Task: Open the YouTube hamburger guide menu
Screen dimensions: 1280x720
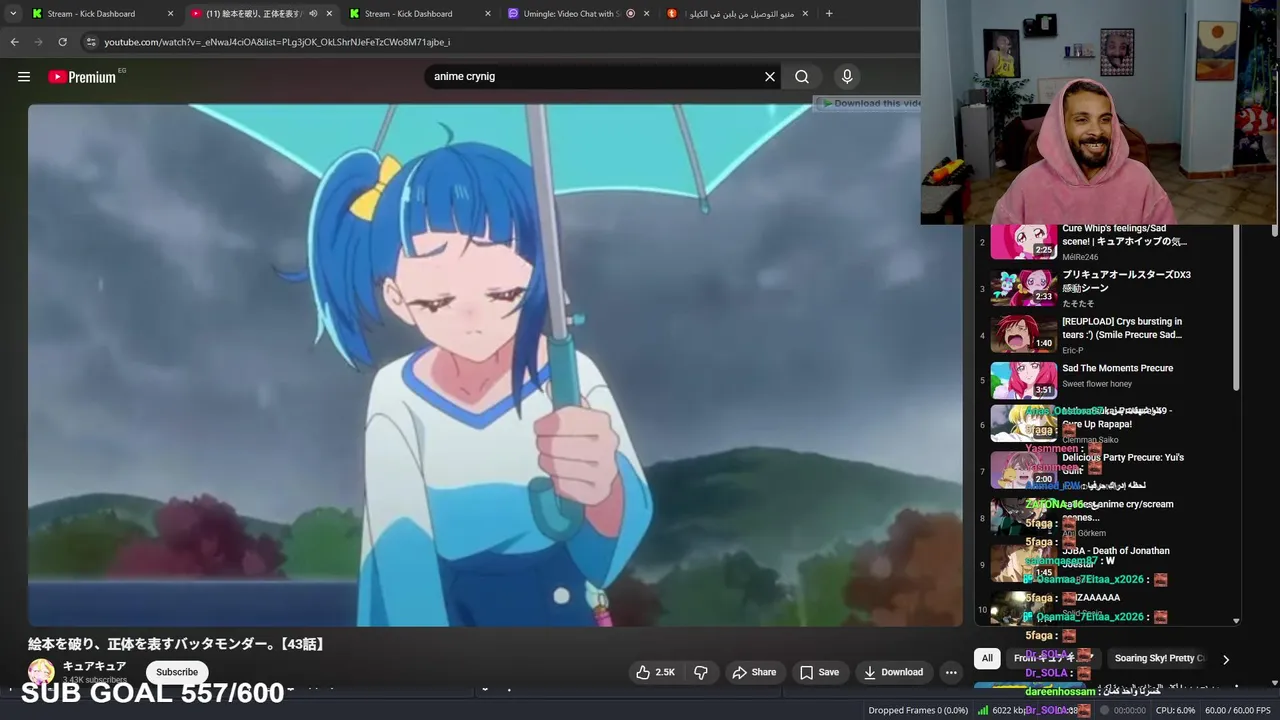Action: tap(24, 77)
